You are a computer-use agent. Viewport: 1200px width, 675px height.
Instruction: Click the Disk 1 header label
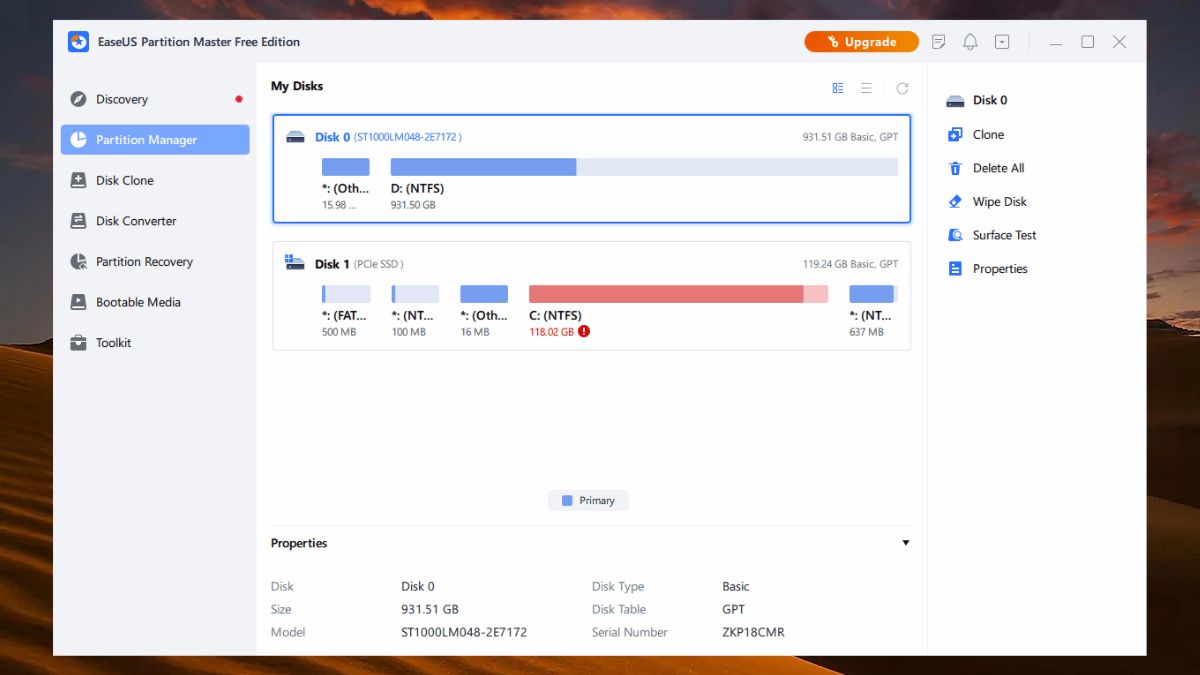click(x=332, y=264)
